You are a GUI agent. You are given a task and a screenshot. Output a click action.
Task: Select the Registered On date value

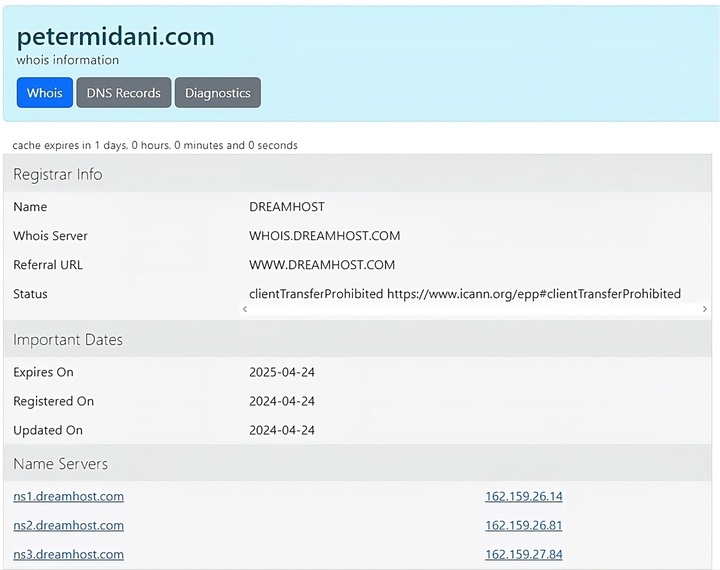coord(282,401)
